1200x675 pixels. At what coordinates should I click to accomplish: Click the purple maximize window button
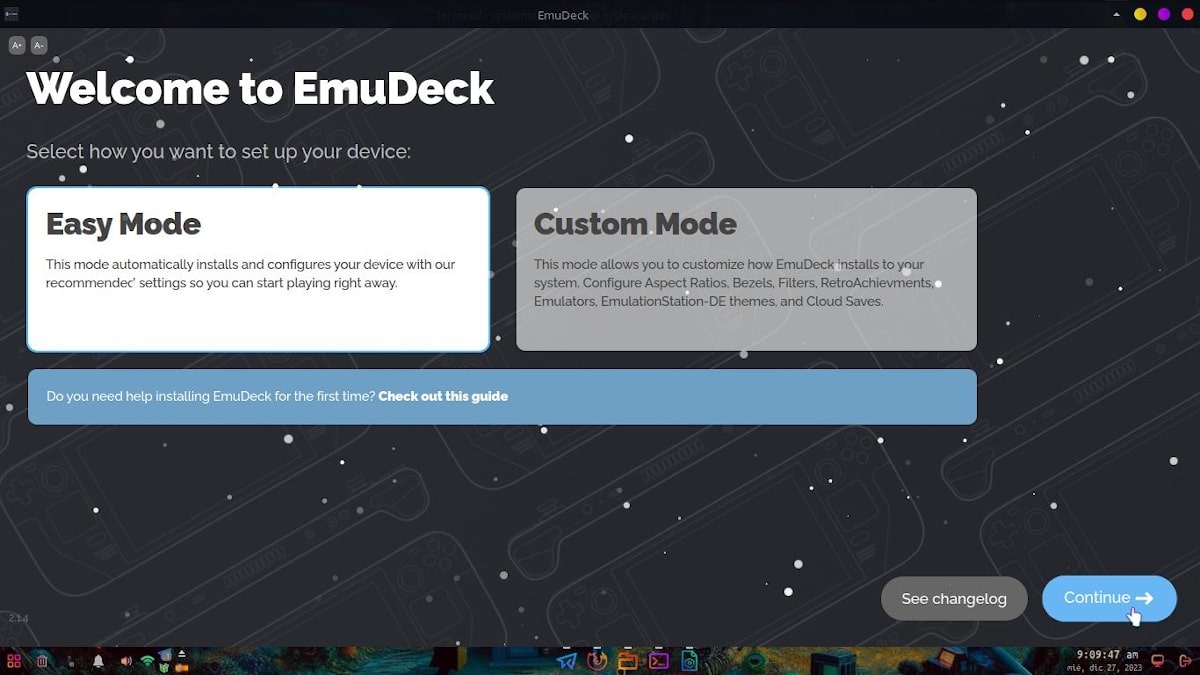tap(1164, 14)
